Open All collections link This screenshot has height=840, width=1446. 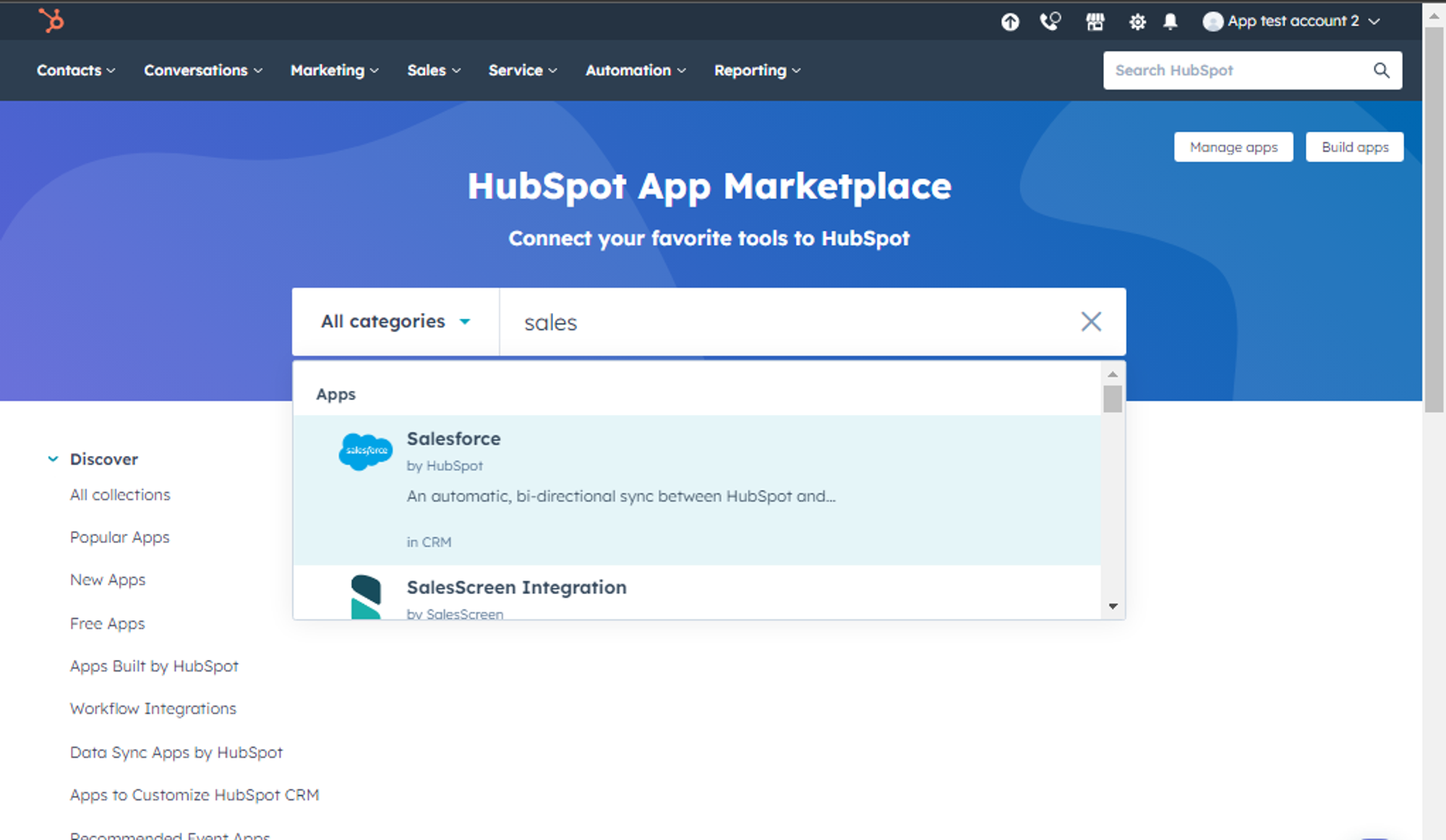[120, 494]
